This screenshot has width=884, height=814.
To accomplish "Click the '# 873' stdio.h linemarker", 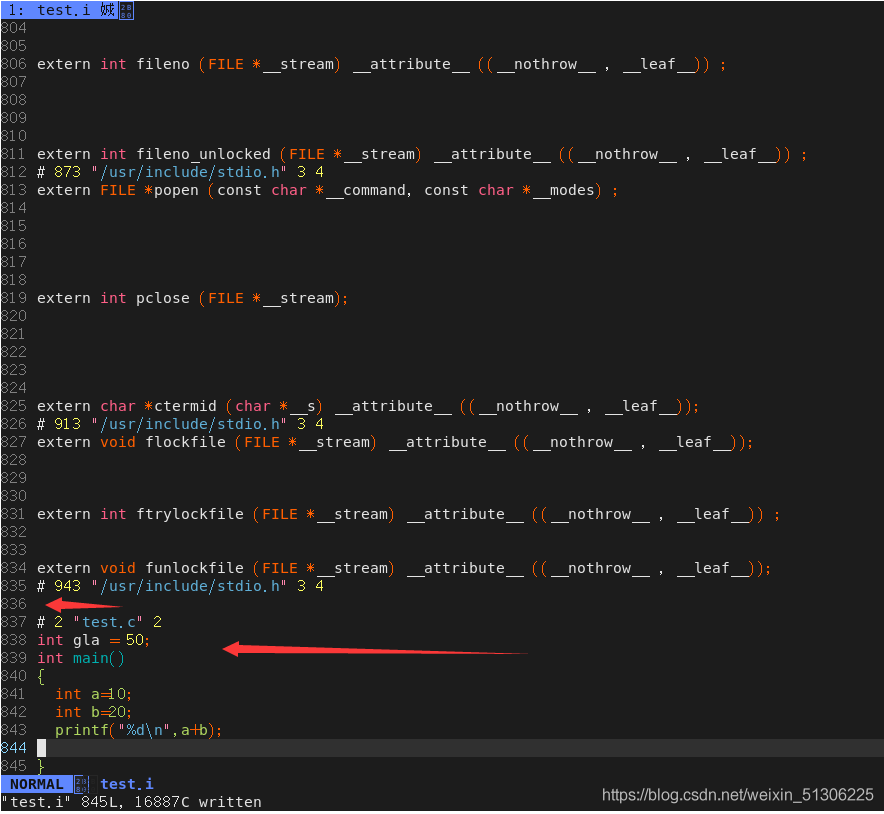I will pyautogui.click(x=180, y=172).
